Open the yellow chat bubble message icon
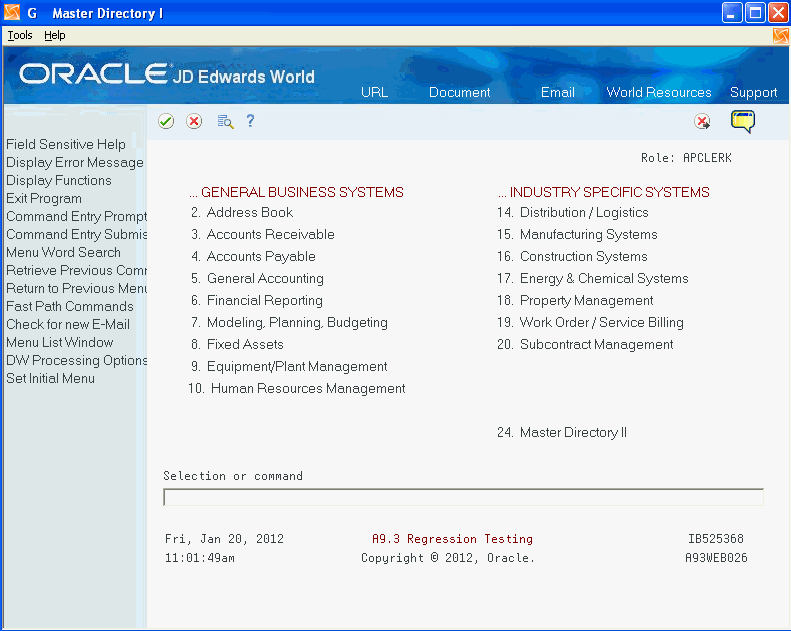The height and width of the screenshot is (631, 791). pos(743,122)
